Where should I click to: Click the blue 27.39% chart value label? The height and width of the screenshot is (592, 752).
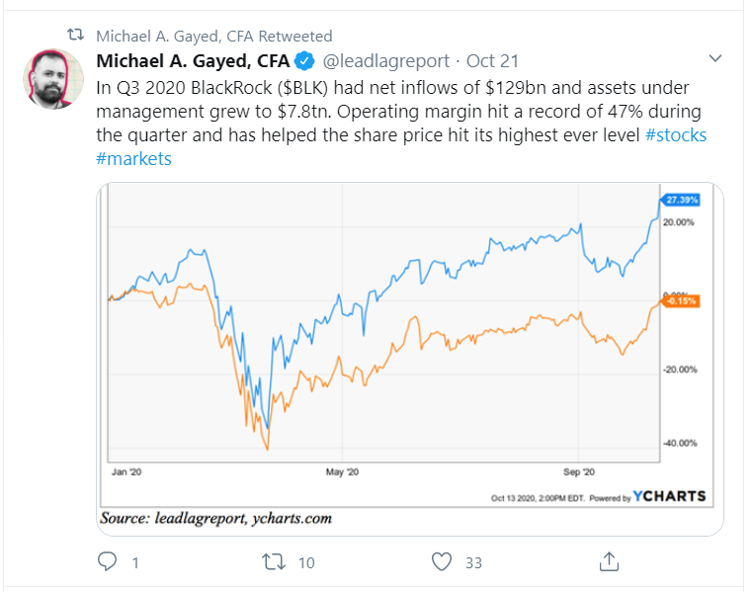coord(678,200)
